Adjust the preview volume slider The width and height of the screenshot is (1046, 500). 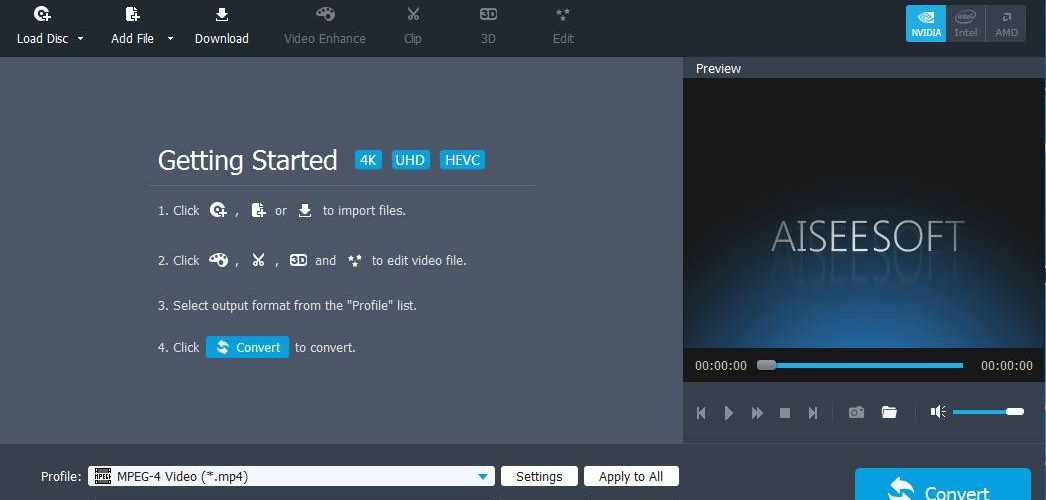[988, 412]
